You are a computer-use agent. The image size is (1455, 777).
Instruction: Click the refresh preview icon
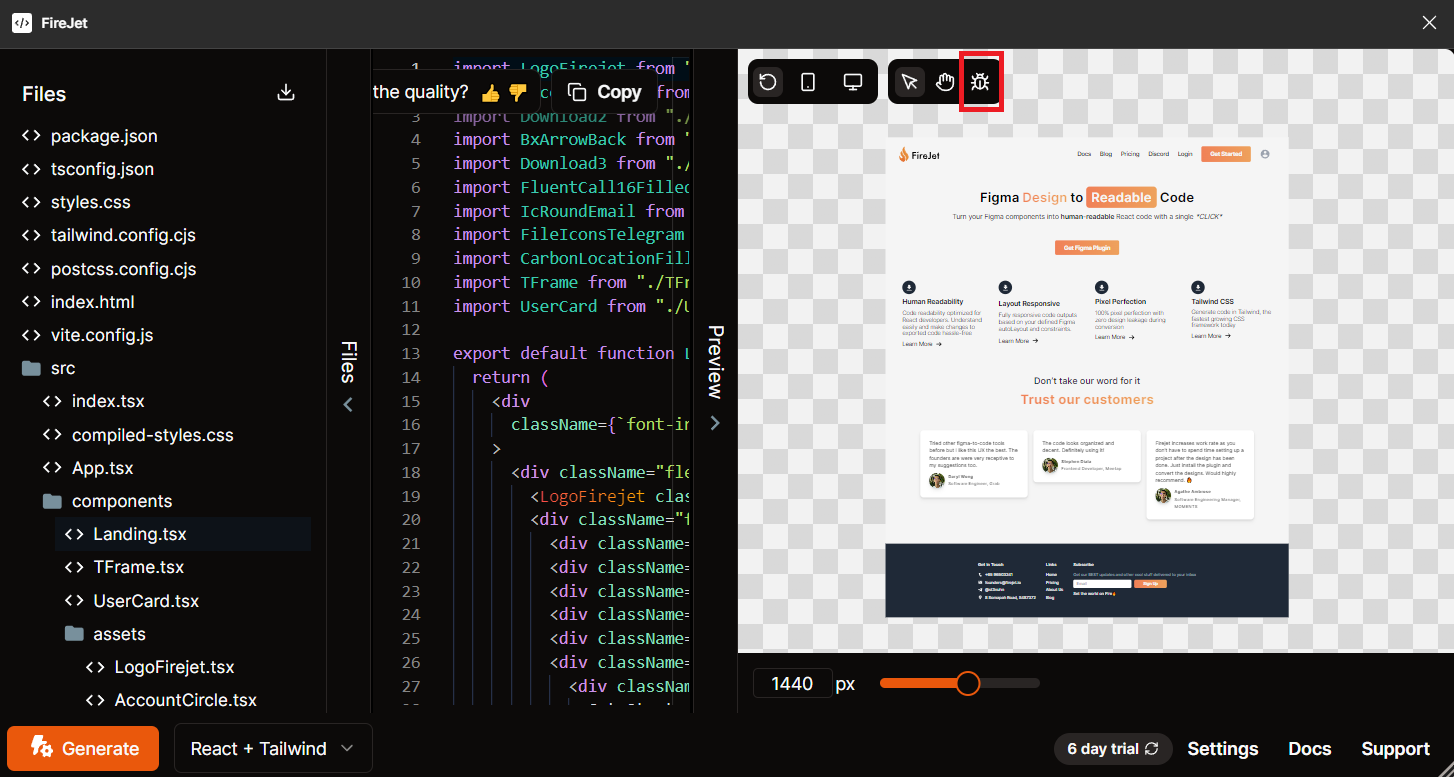coord(767,81)
